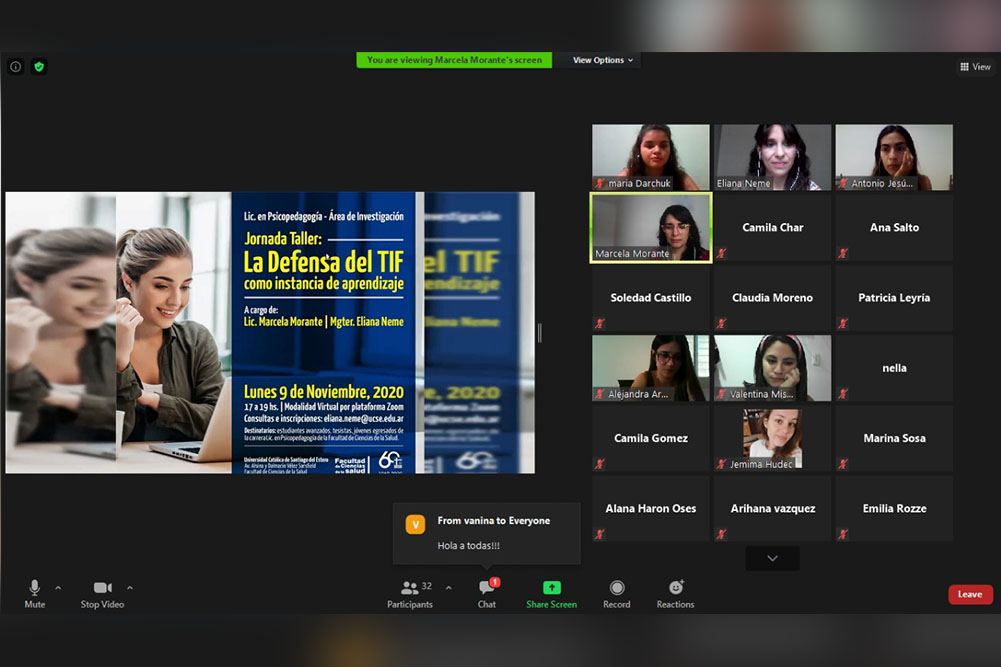Open the chat message from vanina
The height and width of the screenshot is (667, 1001).
coord(486,534)
